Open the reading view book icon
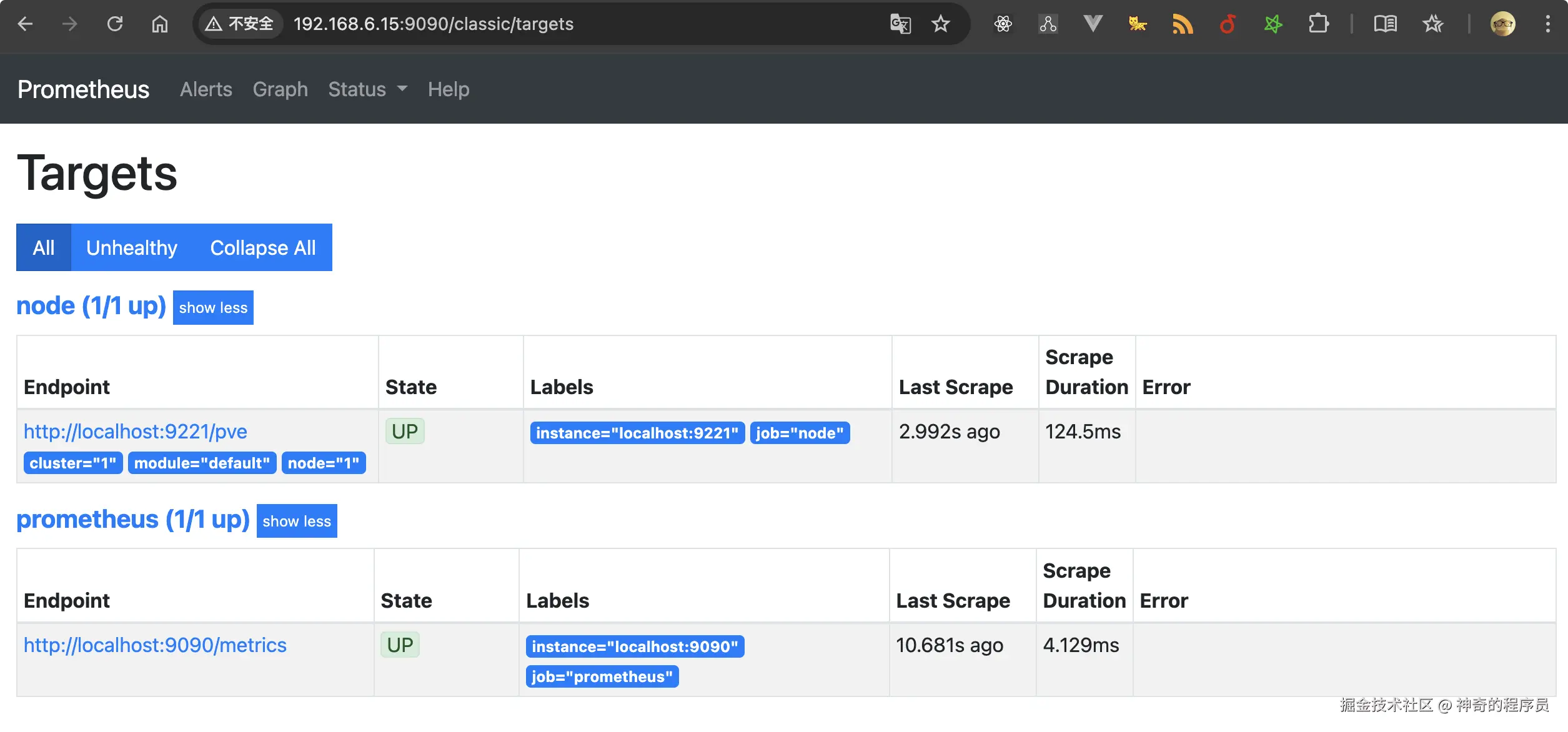The image size is (1568, 732). [1385, 24]
